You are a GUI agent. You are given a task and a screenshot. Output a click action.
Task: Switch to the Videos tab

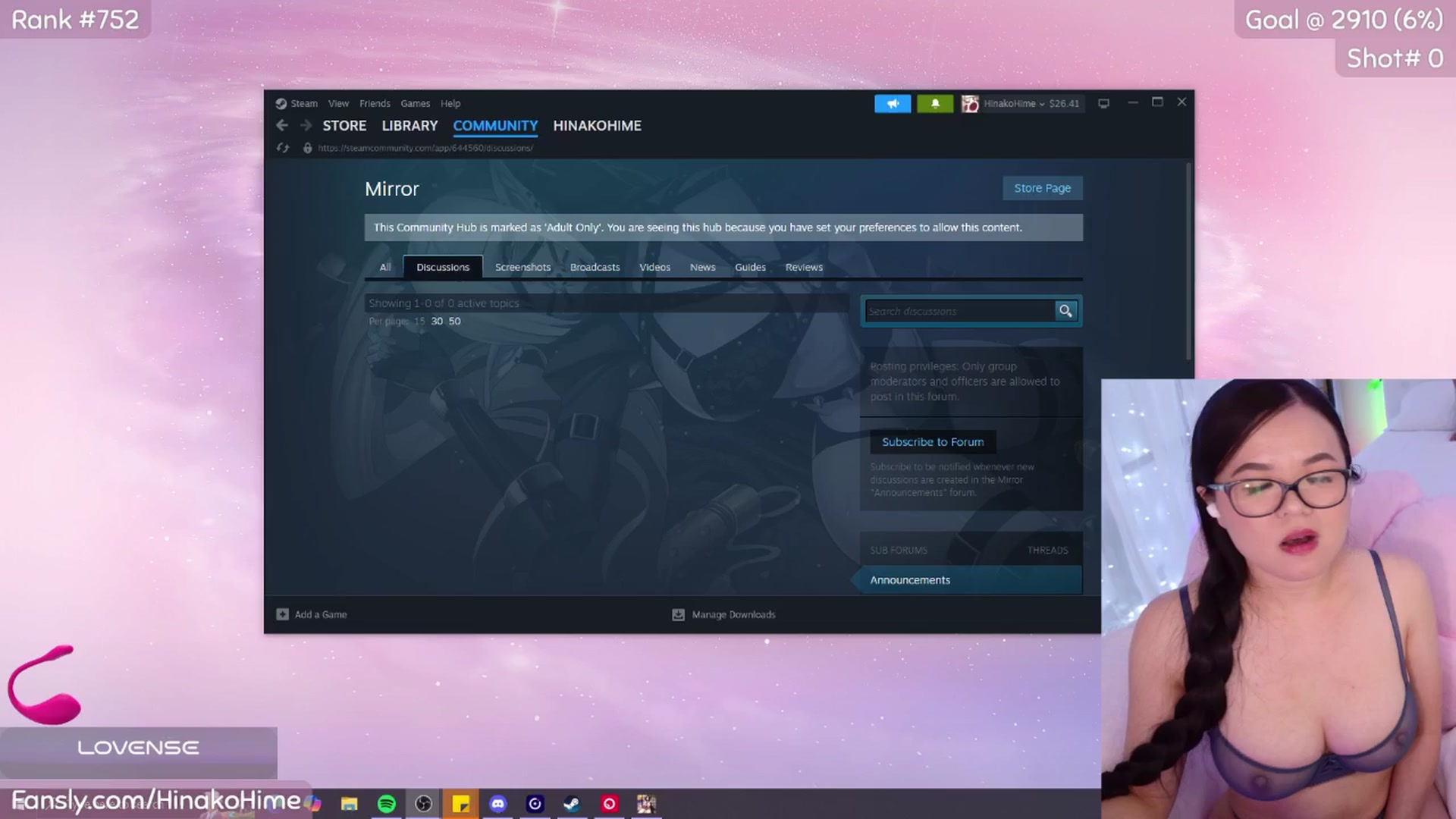point(654,267)
